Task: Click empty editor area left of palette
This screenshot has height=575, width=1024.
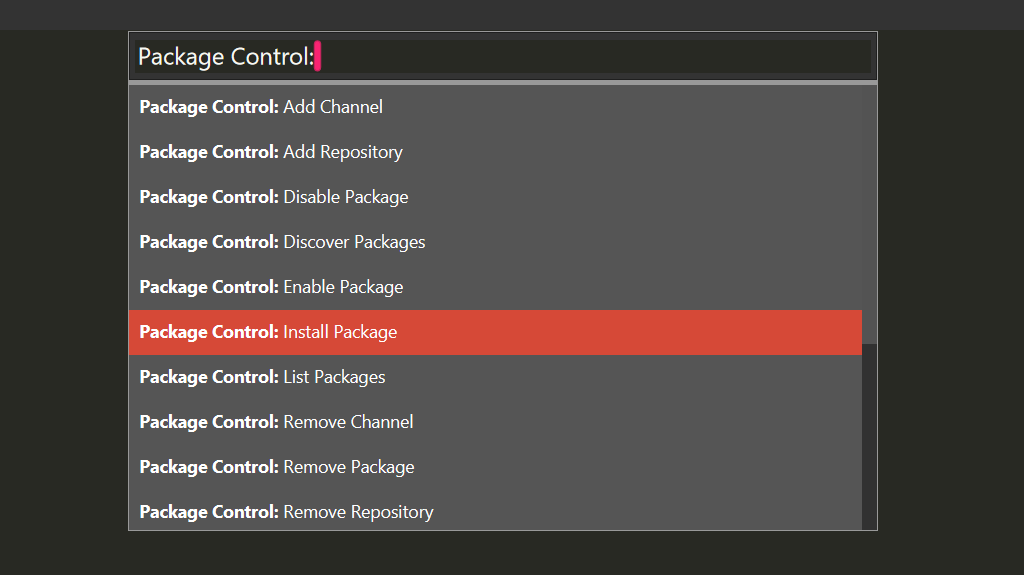Action: coord(64,301)
